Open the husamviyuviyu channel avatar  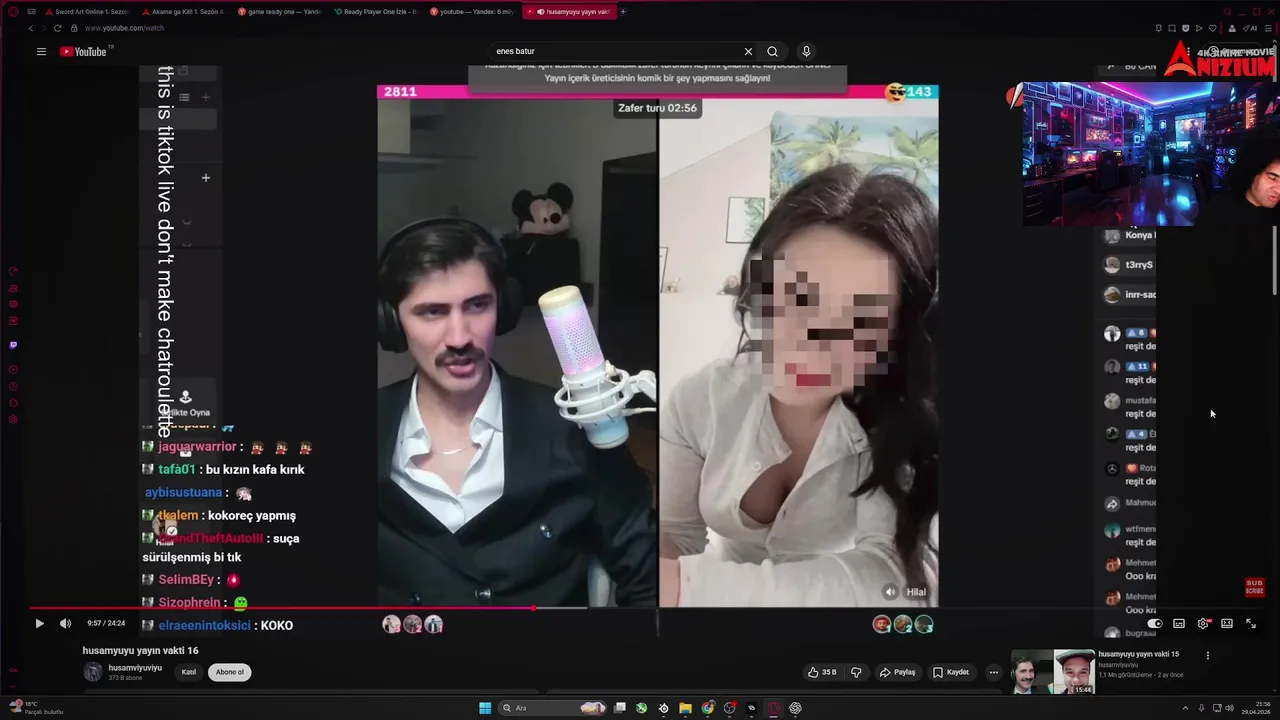[x=93, y=671]
